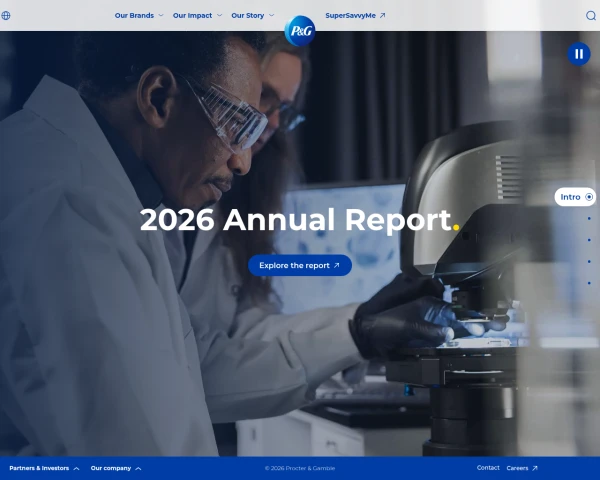
Task: Open the globe language selector icon
Action: (x=6, y=15)
